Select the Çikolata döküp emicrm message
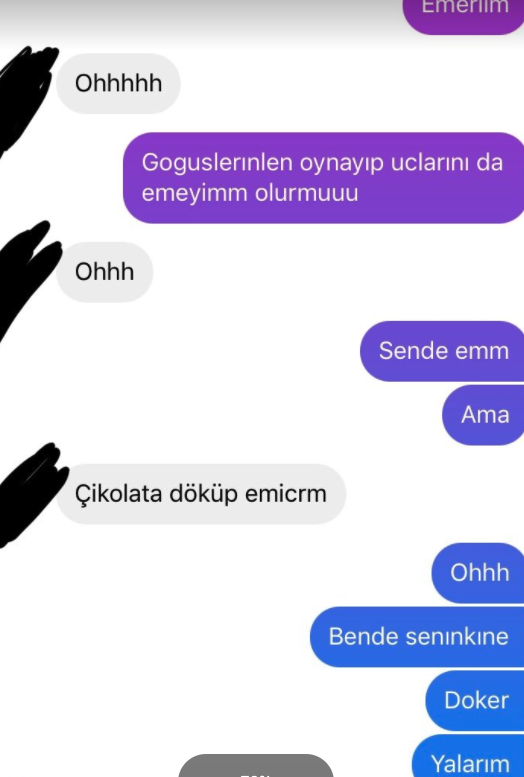 [x=201, y=494]
